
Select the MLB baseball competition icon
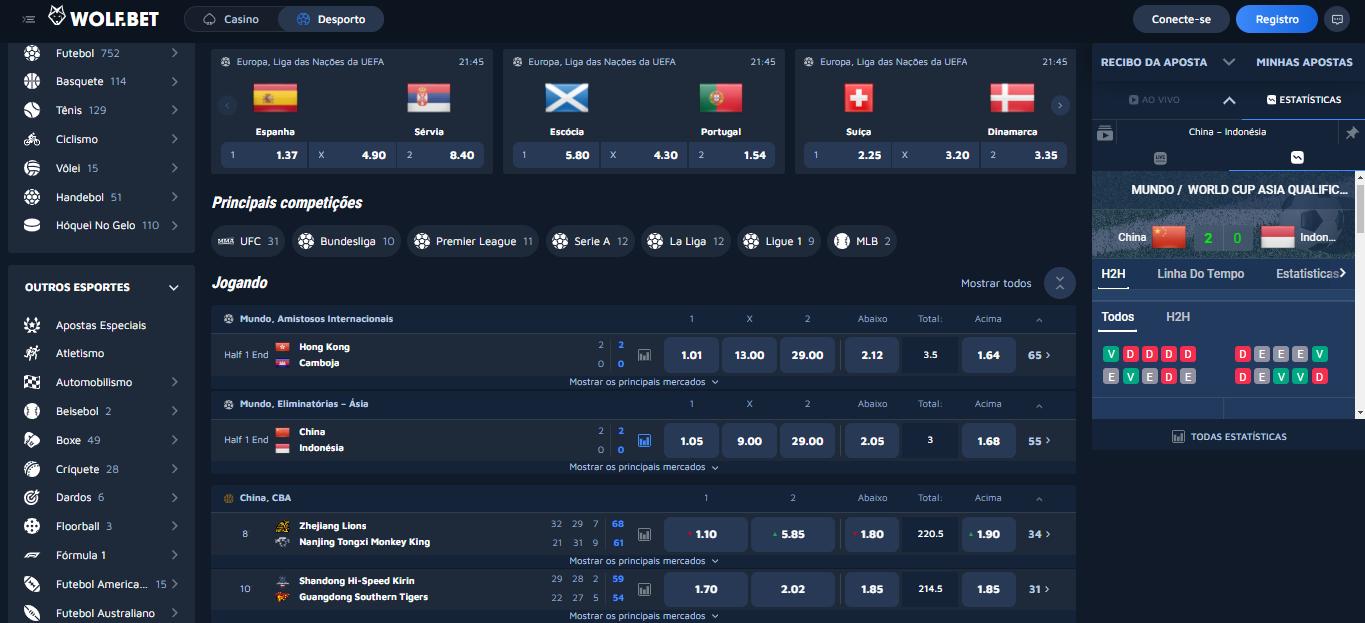coord(840,240)
